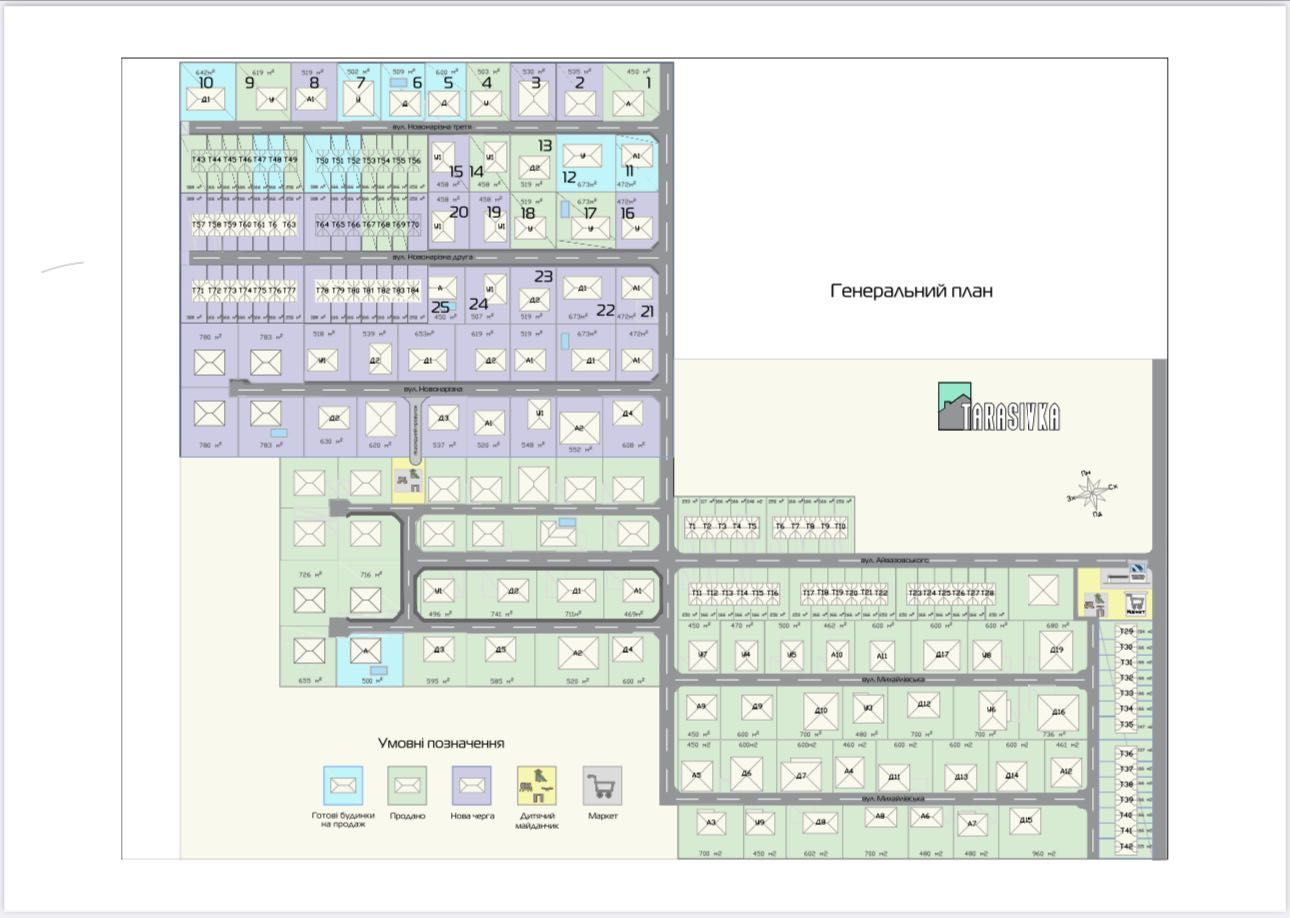Image resolution: width=1290 pixels, height=918 pixels.
Task: Click the Умовні позначення heading
Action: 441,743
